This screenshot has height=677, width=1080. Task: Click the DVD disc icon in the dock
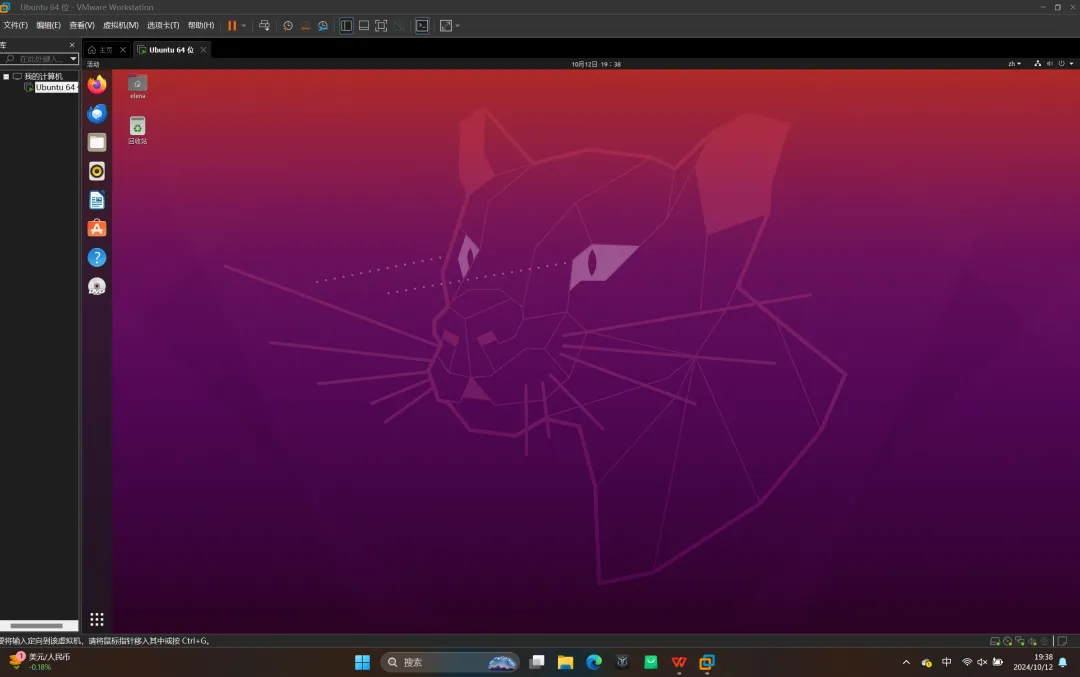97,287
